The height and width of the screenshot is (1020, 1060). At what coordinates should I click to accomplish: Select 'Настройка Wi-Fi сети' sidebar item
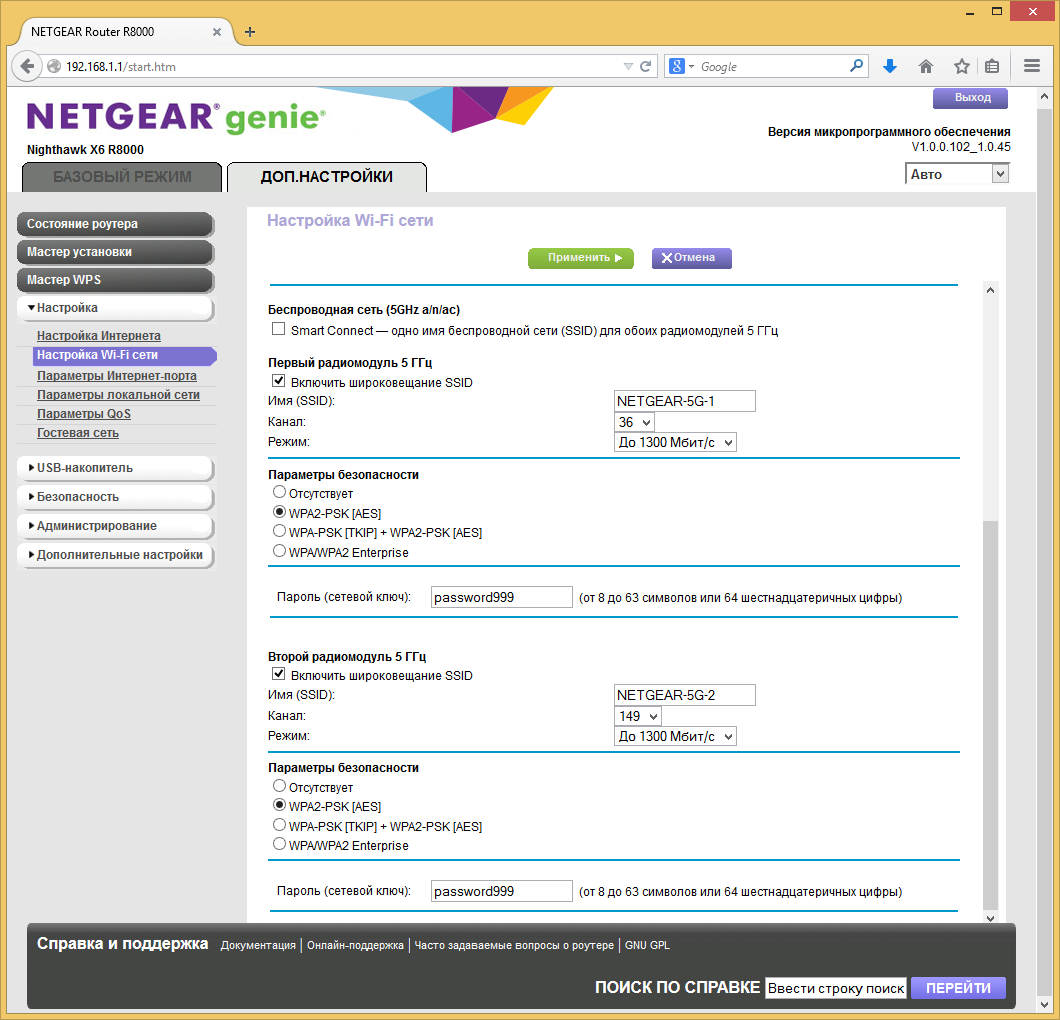124,356
